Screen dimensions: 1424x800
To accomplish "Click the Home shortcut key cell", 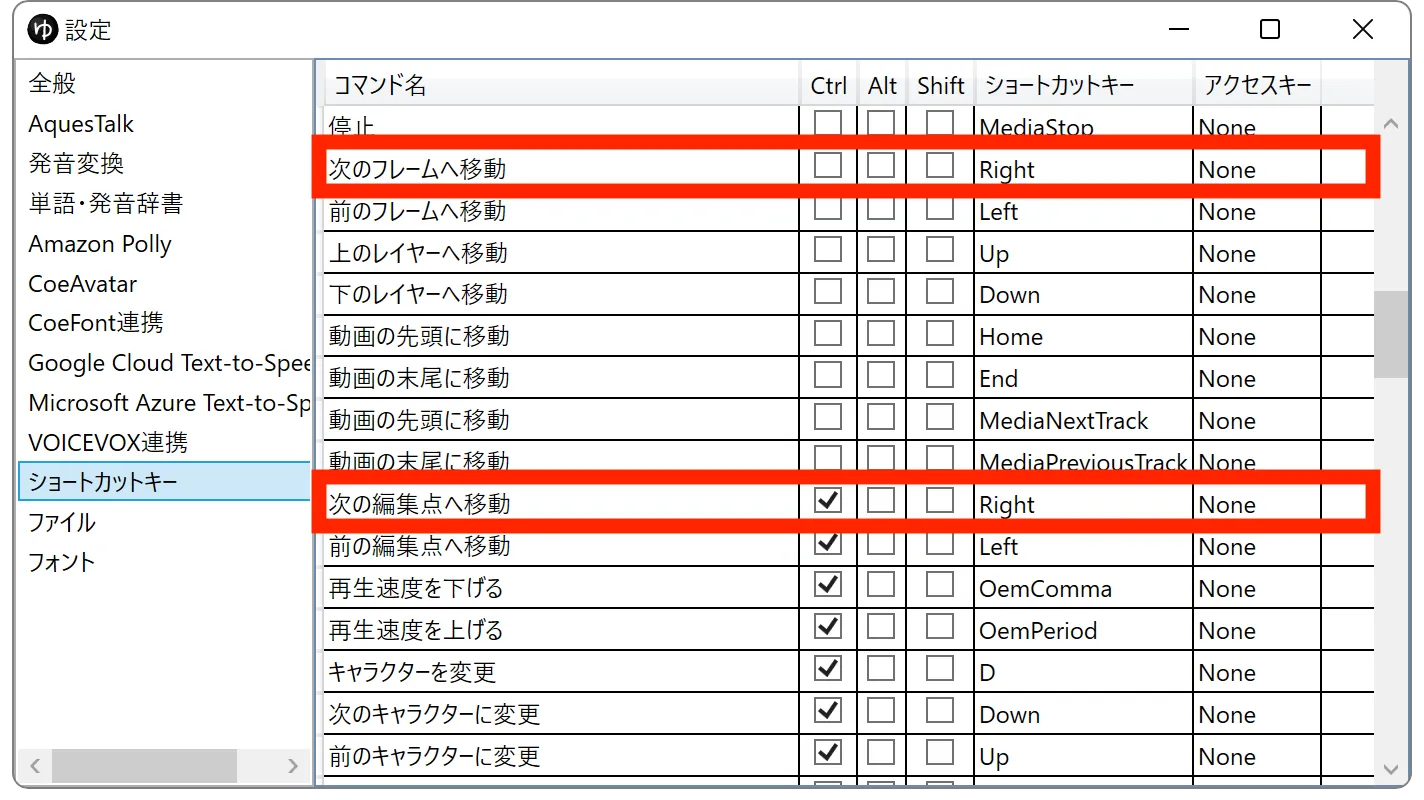I will tap(1084, 337).
